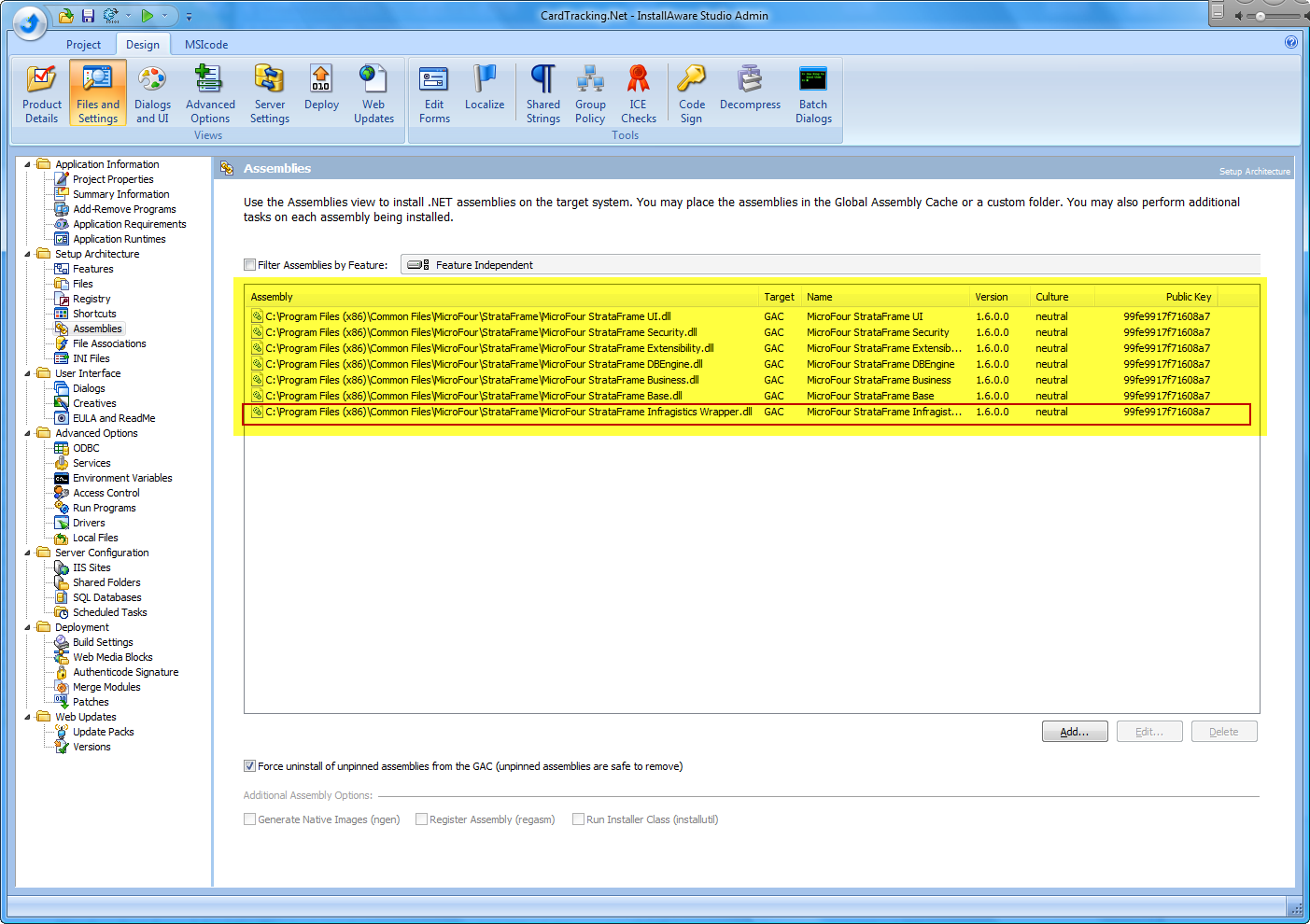Collapse the Application Information tree node
Viewport: 1310px width, 924px height.
click(x=27, y=164)
